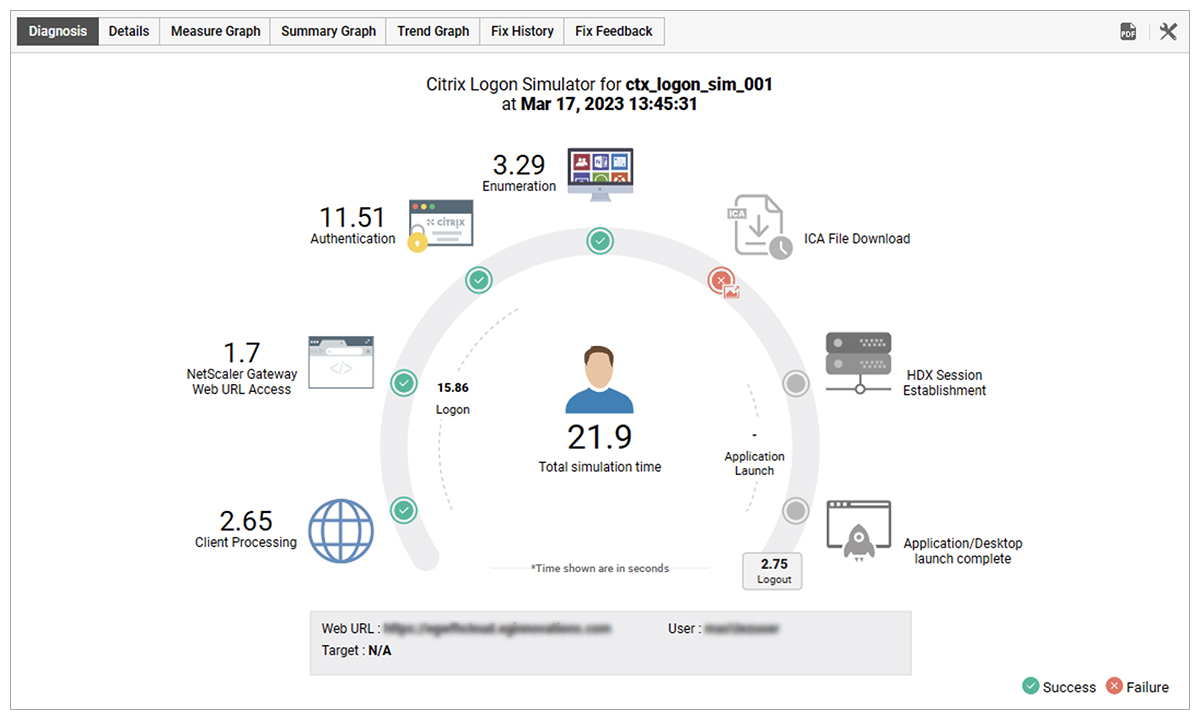
Task: Click the Client Processing globe icon
Action: point(341,531)
